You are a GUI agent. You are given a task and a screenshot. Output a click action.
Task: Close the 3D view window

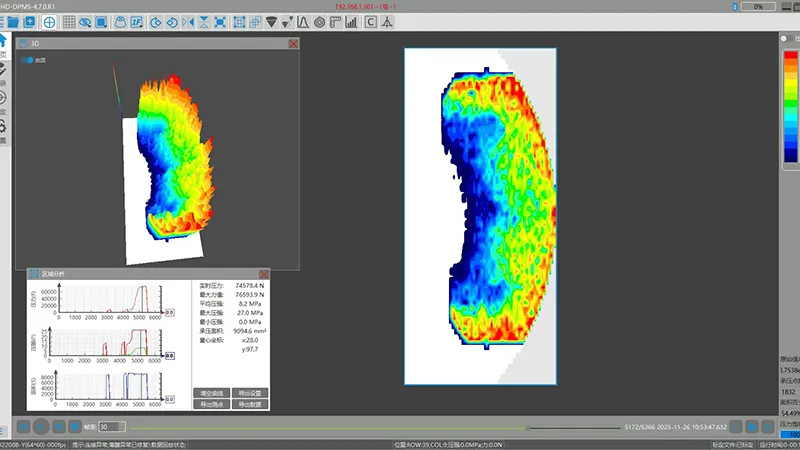(293, 44)
